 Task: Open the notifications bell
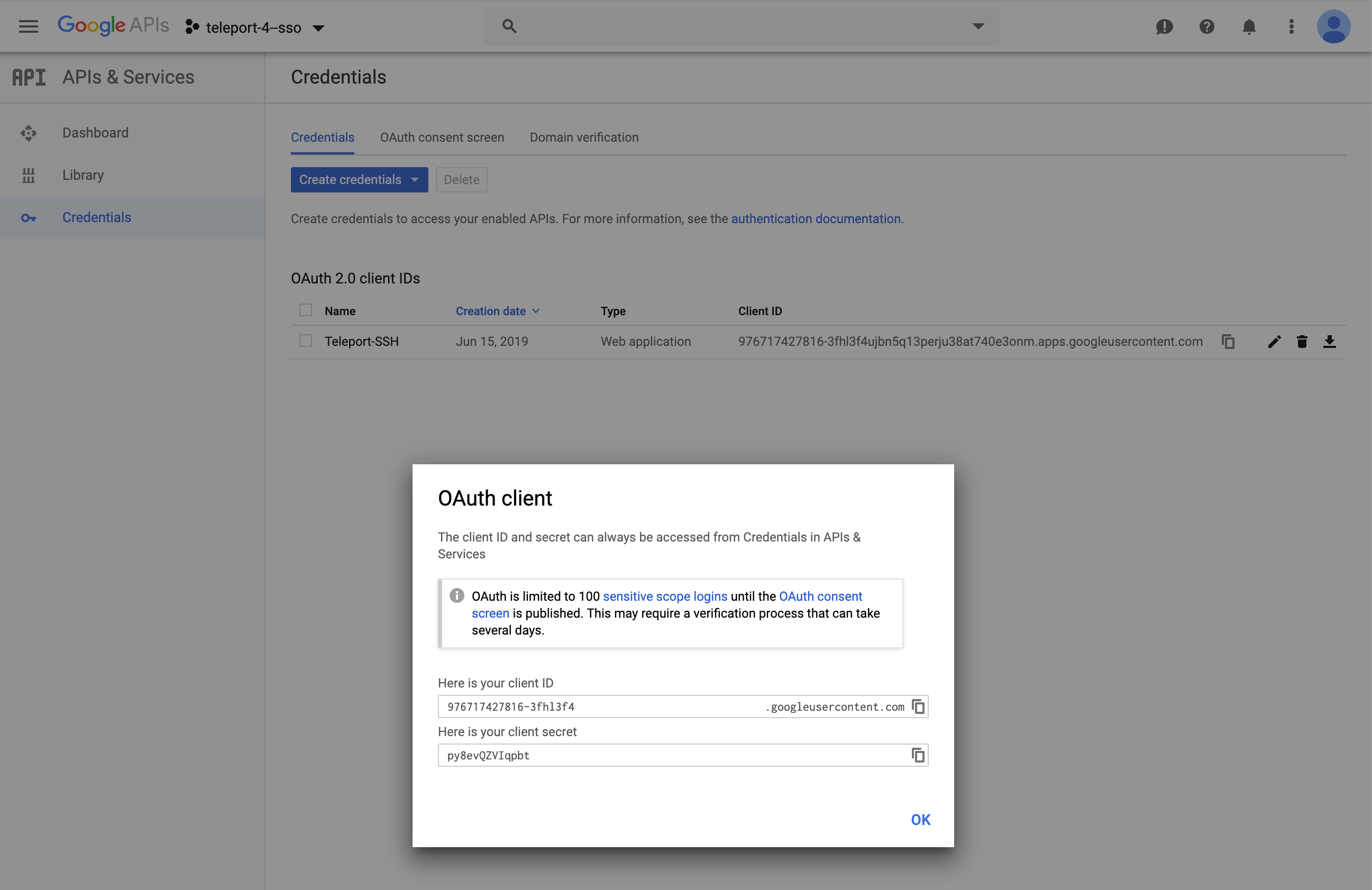pos(1249,26)
